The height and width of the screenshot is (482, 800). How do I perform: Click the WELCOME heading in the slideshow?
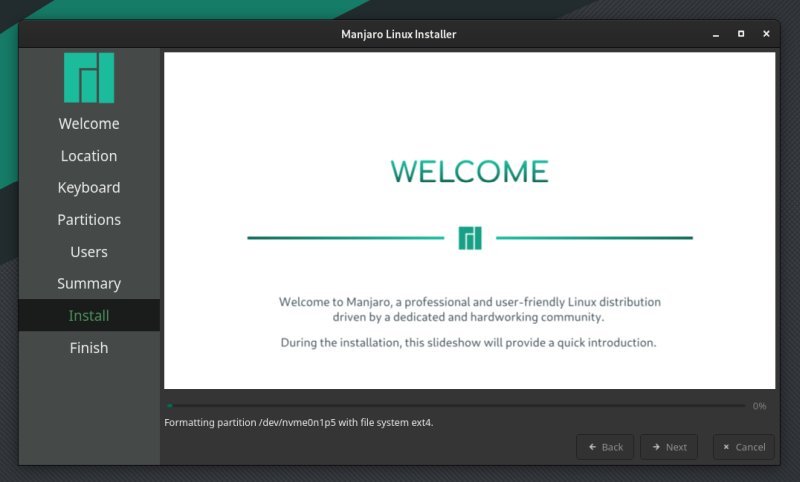click(x=470, y=171)
